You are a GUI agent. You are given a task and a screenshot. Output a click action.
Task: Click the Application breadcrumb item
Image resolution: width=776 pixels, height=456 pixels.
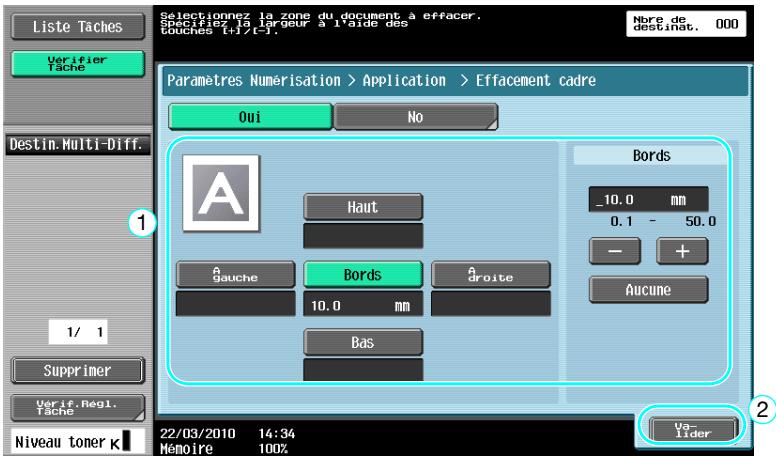point(404,80)
